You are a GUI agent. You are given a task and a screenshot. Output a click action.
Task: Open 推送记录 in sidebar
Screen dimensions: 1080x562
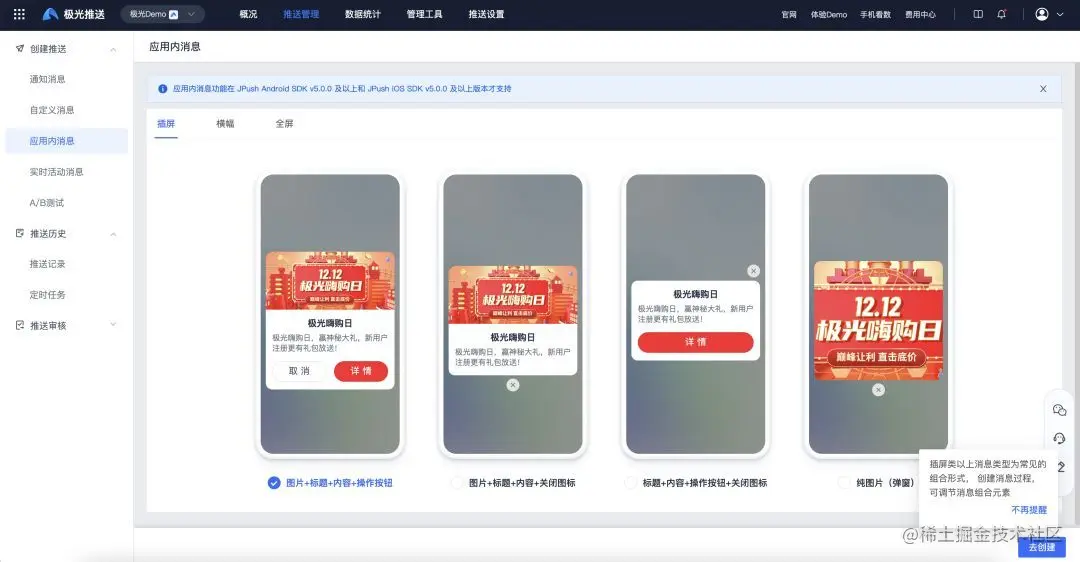tap(48, 264)
